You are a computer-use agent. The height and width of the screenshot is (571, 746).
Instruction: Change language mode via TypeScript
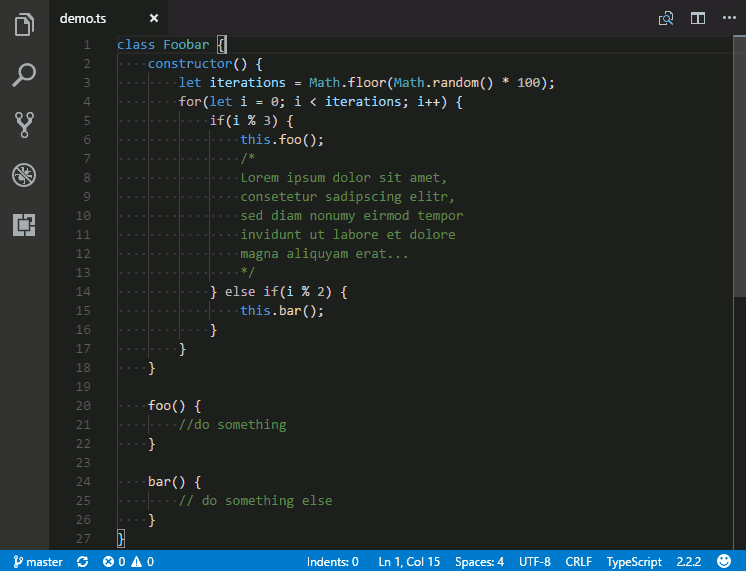634,562
